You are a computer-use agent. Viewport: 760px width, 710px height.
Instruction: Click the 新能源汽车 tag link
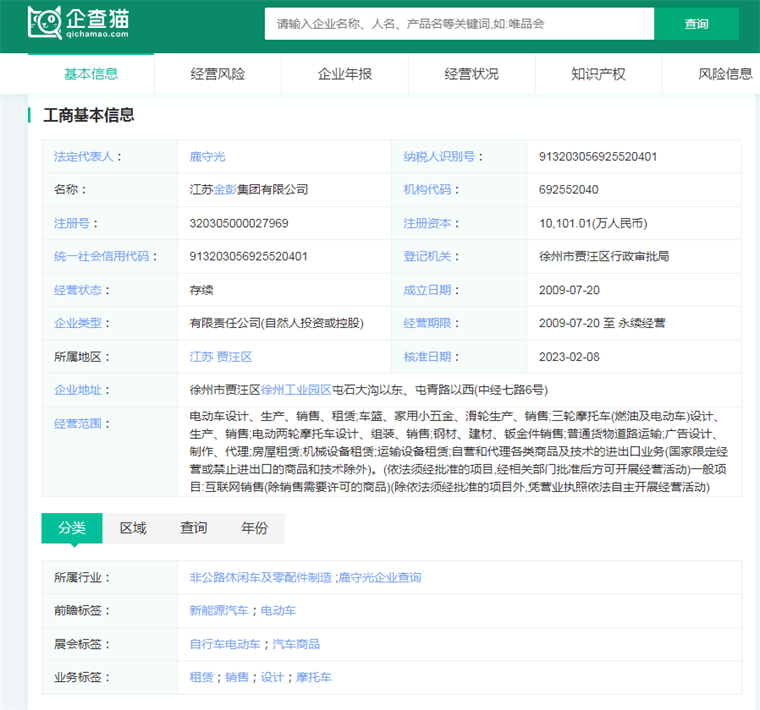[x=219, y=611]
